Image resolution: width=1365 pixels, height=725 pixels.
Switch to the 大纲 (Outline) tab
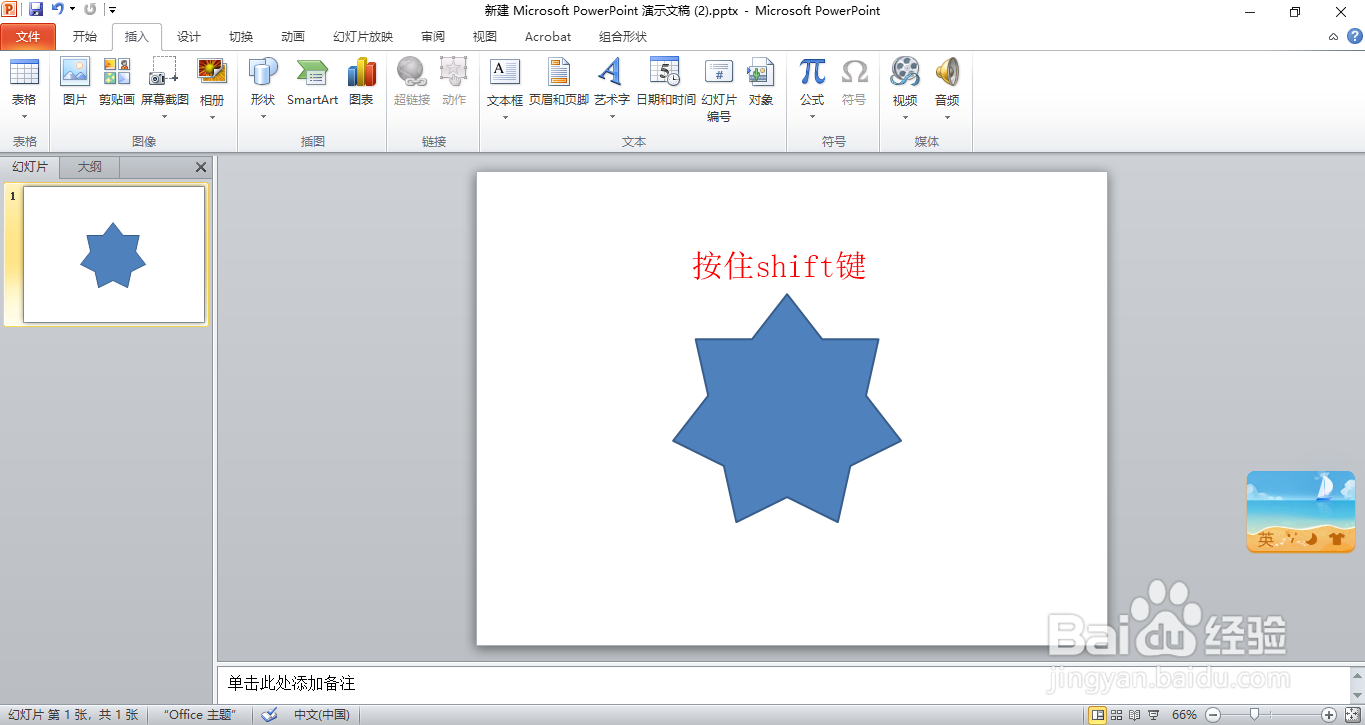(x=88, y=167)
